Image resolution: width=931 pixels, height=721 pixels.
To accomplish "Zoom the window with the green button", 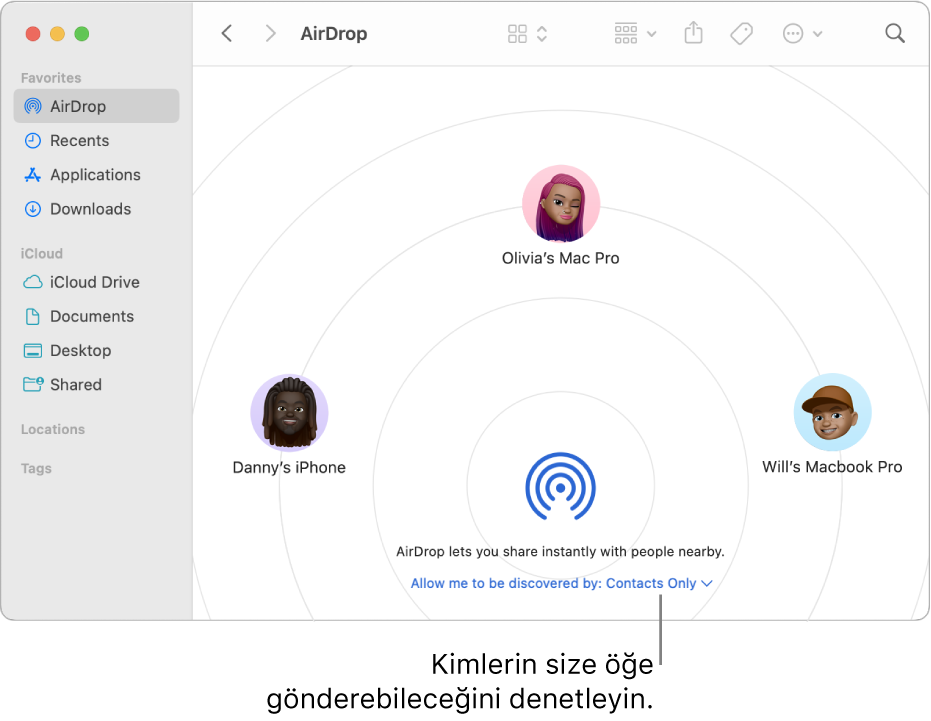I will coord(82,34).
